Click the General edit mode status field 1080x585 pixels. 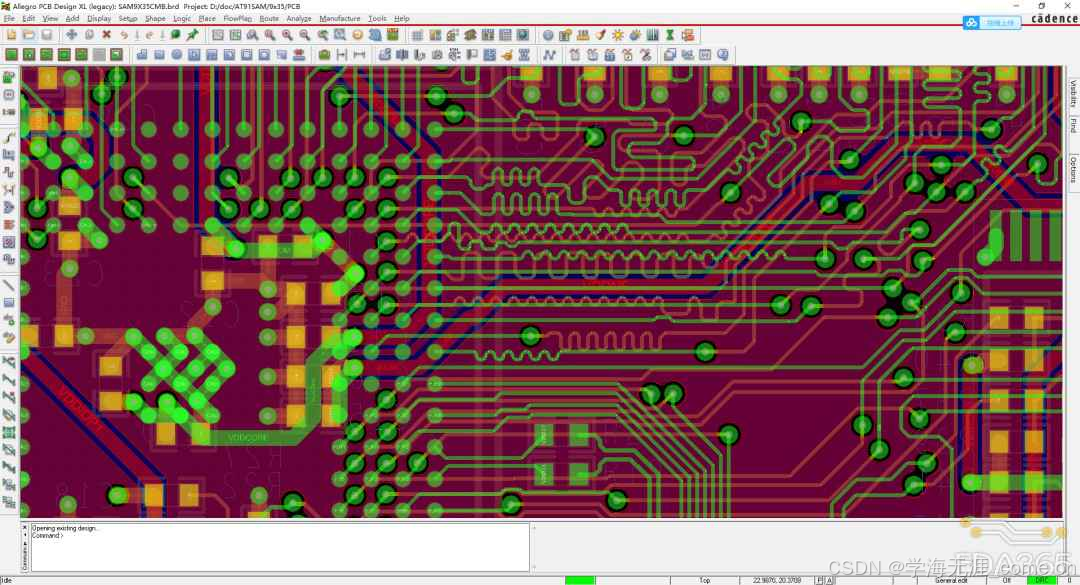click(x=951, y=581)
